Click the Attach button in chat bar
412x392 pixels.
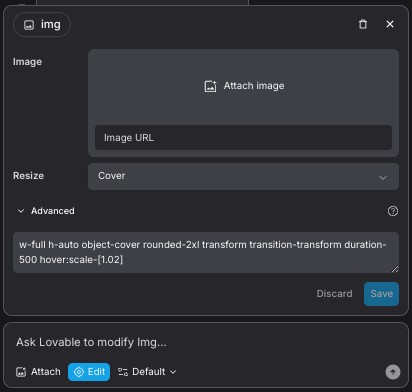[38, 372]
